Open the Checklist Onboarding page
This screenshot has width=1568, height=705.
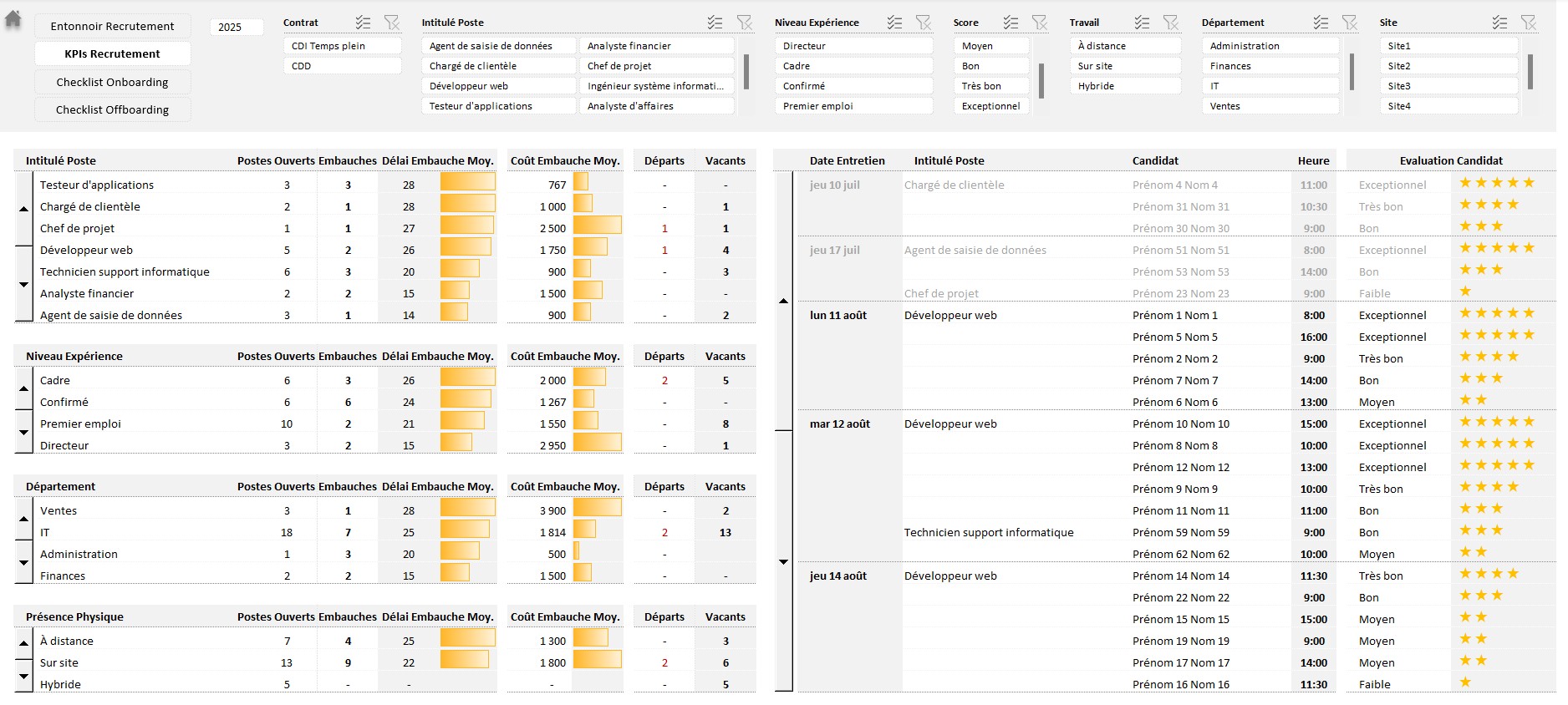coord(112,82)
